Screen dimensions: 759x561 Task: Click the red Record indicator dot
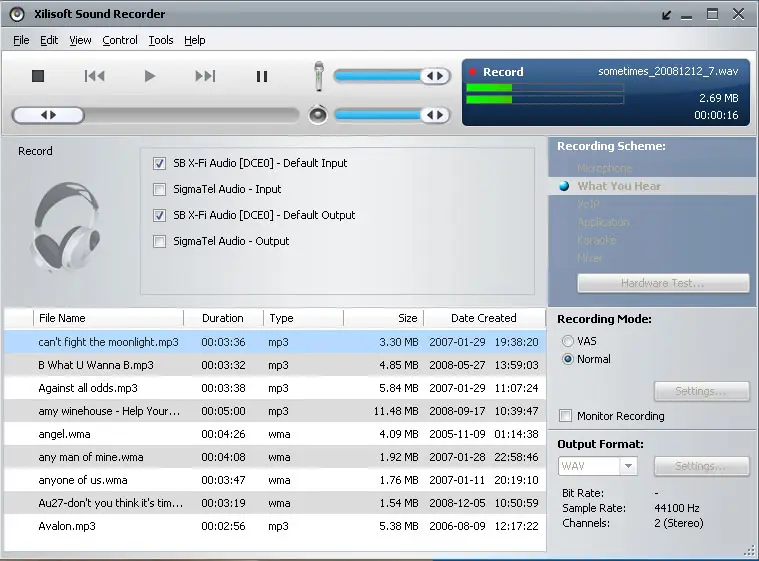pos(472,72)
